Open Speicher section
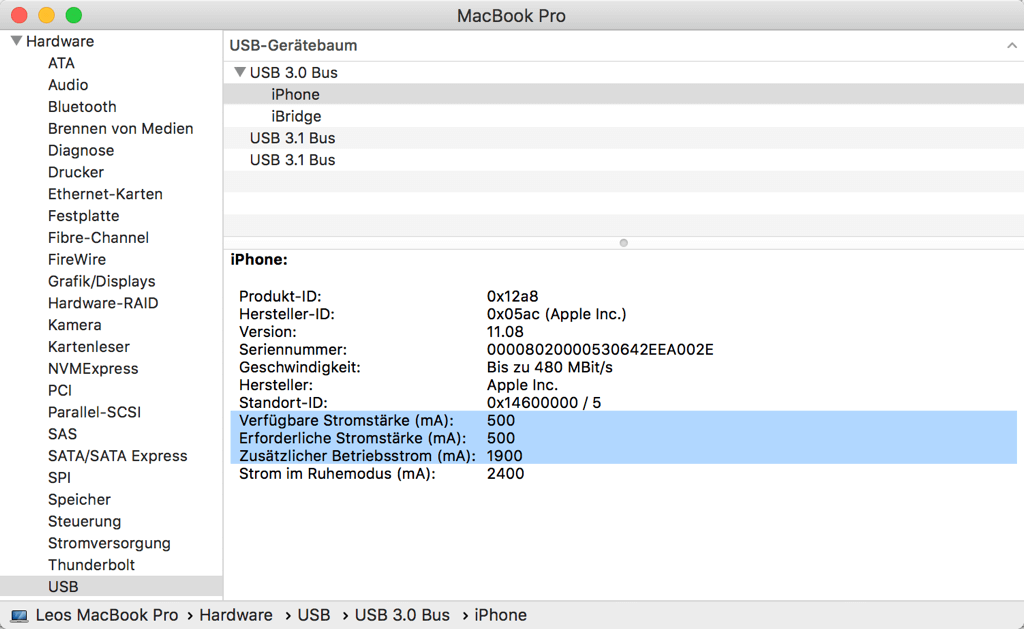The height and width of the screenshot is (629, 1024). click(80, 500)
